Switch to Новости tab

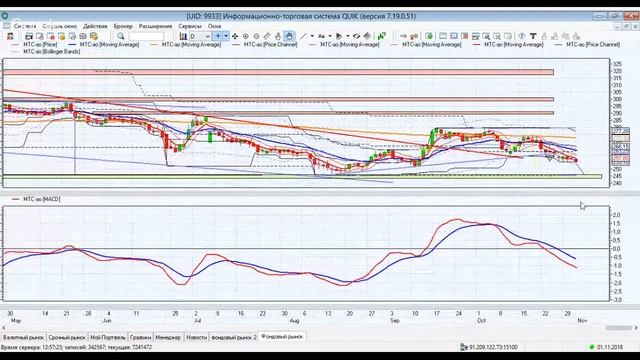click(x=196, y=338)
